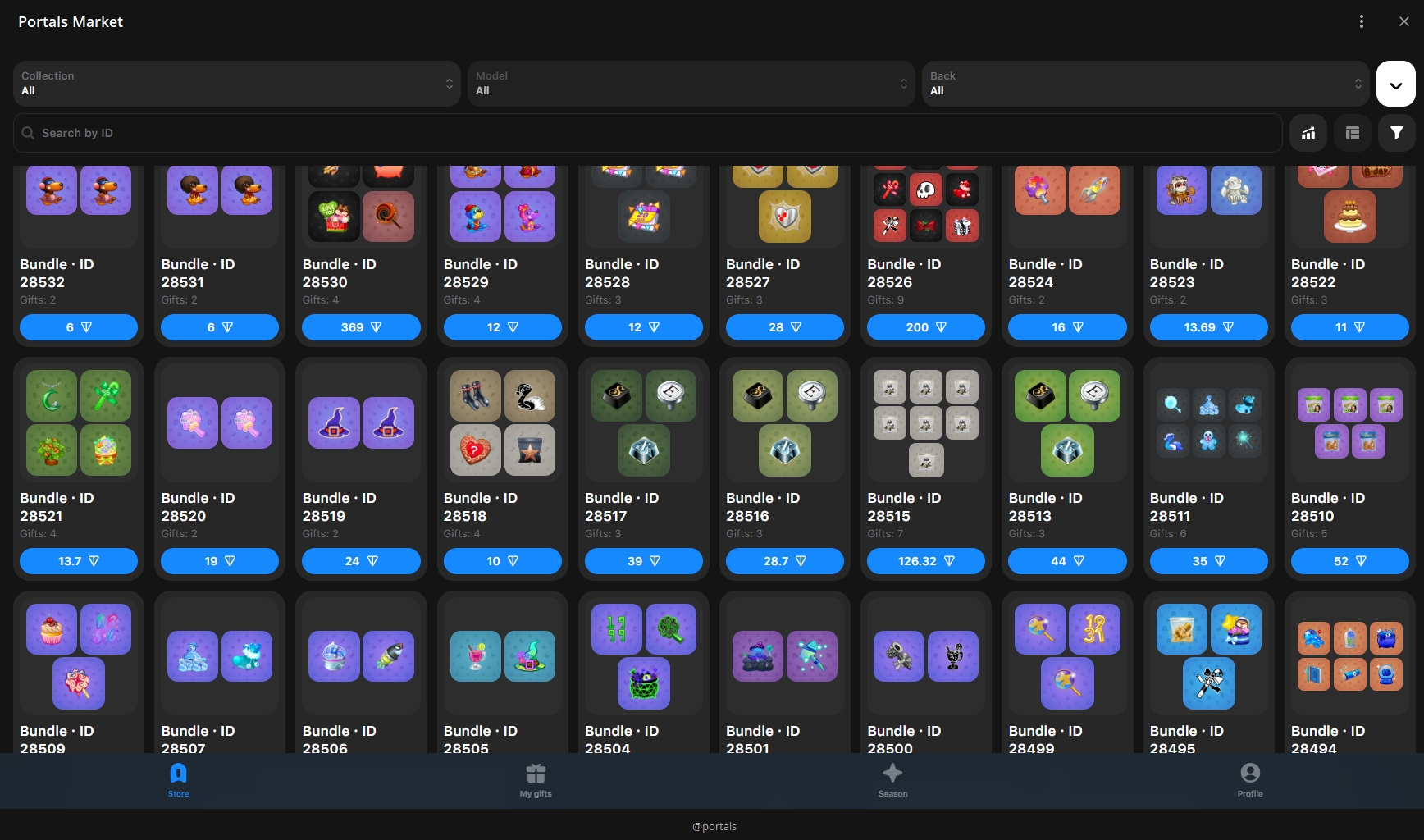Select the Store tab

178,780
